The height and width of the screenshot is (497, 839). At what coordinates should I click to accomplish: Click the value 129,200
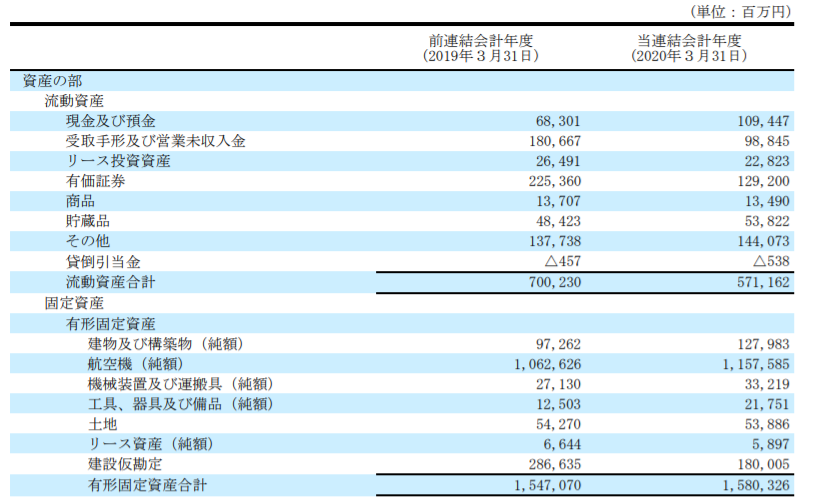tap(763, 181)
